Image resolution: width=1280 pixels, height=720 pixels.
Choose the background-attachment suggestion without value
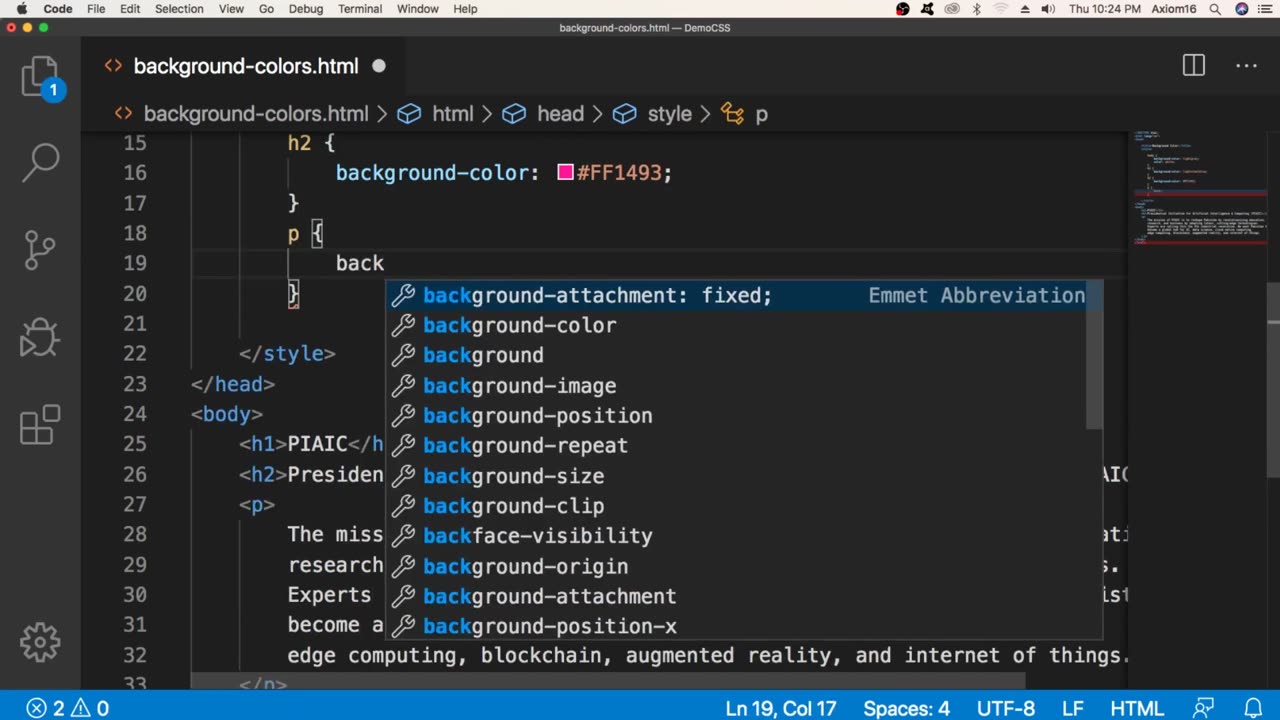744,596
